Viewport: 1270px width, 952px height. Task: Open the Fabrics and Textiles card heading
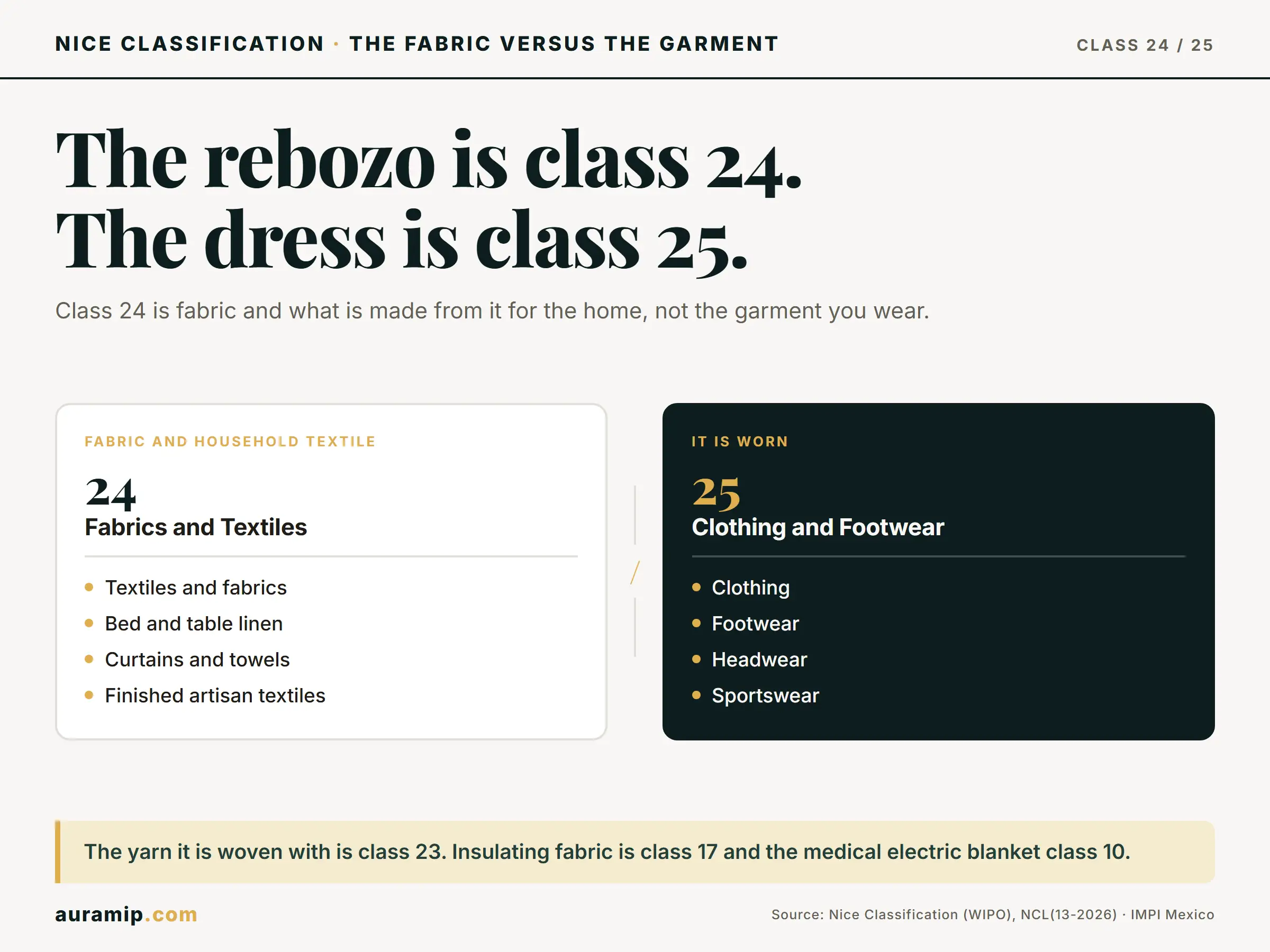point(196,527)
